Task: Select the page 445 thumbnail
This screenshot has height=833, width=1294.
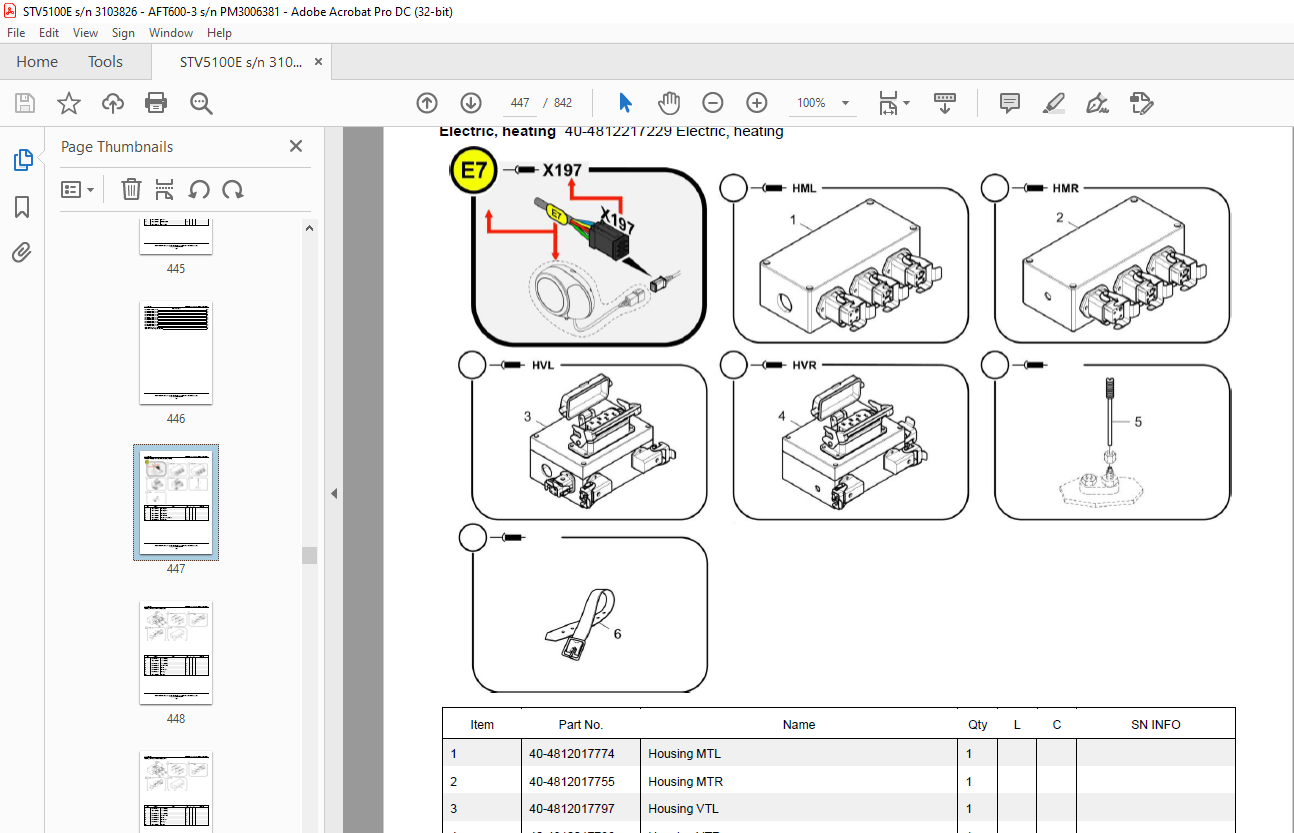Action: pos(176,237)
